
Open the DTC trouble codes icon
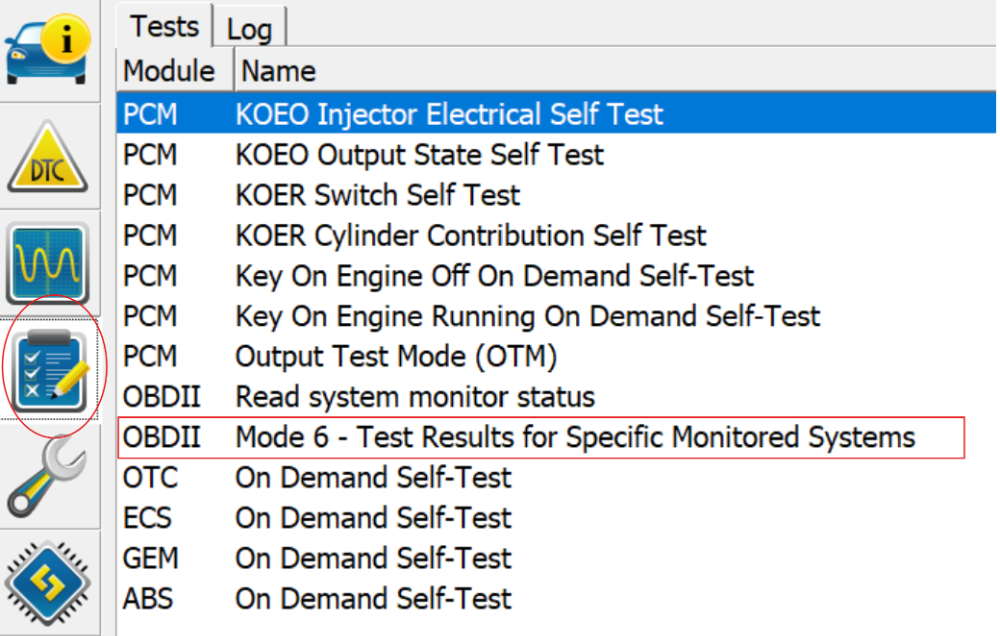pyautogui.click(x=47, y=158)
